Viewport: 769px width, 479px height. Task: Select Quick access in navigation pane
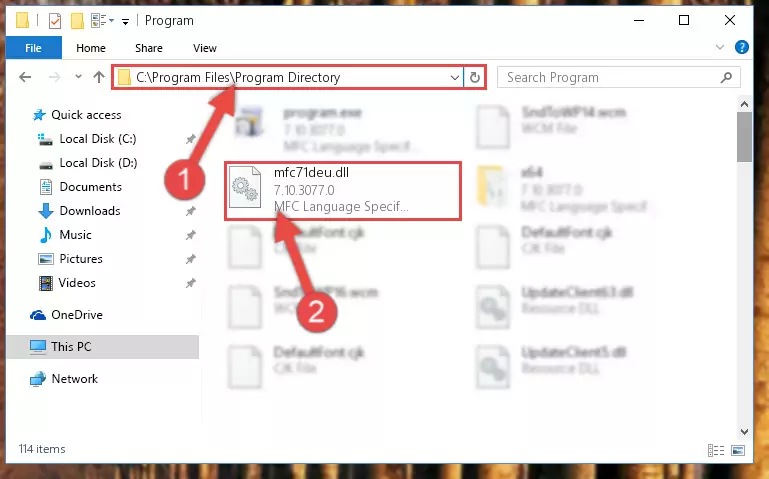click(86, 115)
